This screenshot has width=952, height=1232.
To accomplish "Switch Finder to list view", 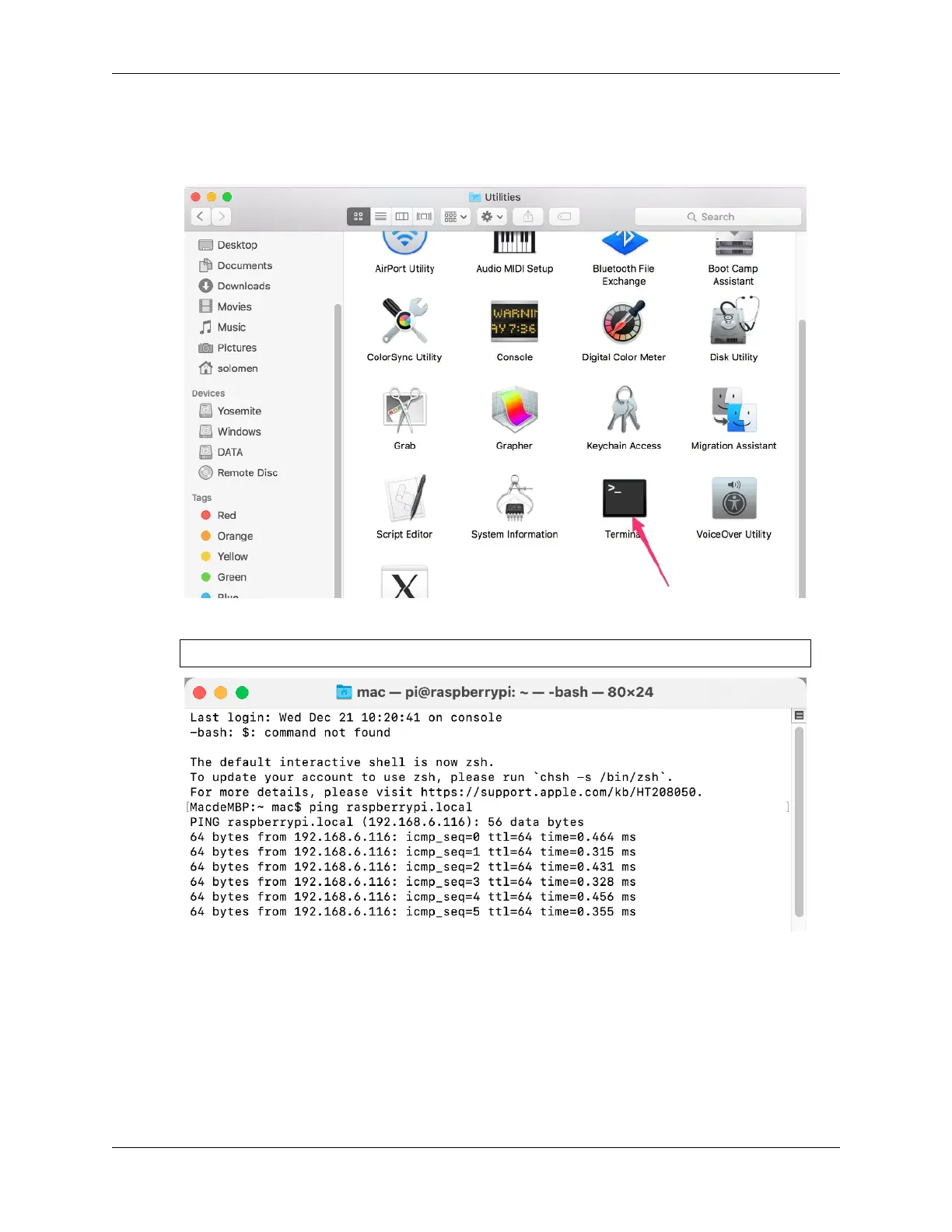I will pyautogui.click(x=380, y=216).
